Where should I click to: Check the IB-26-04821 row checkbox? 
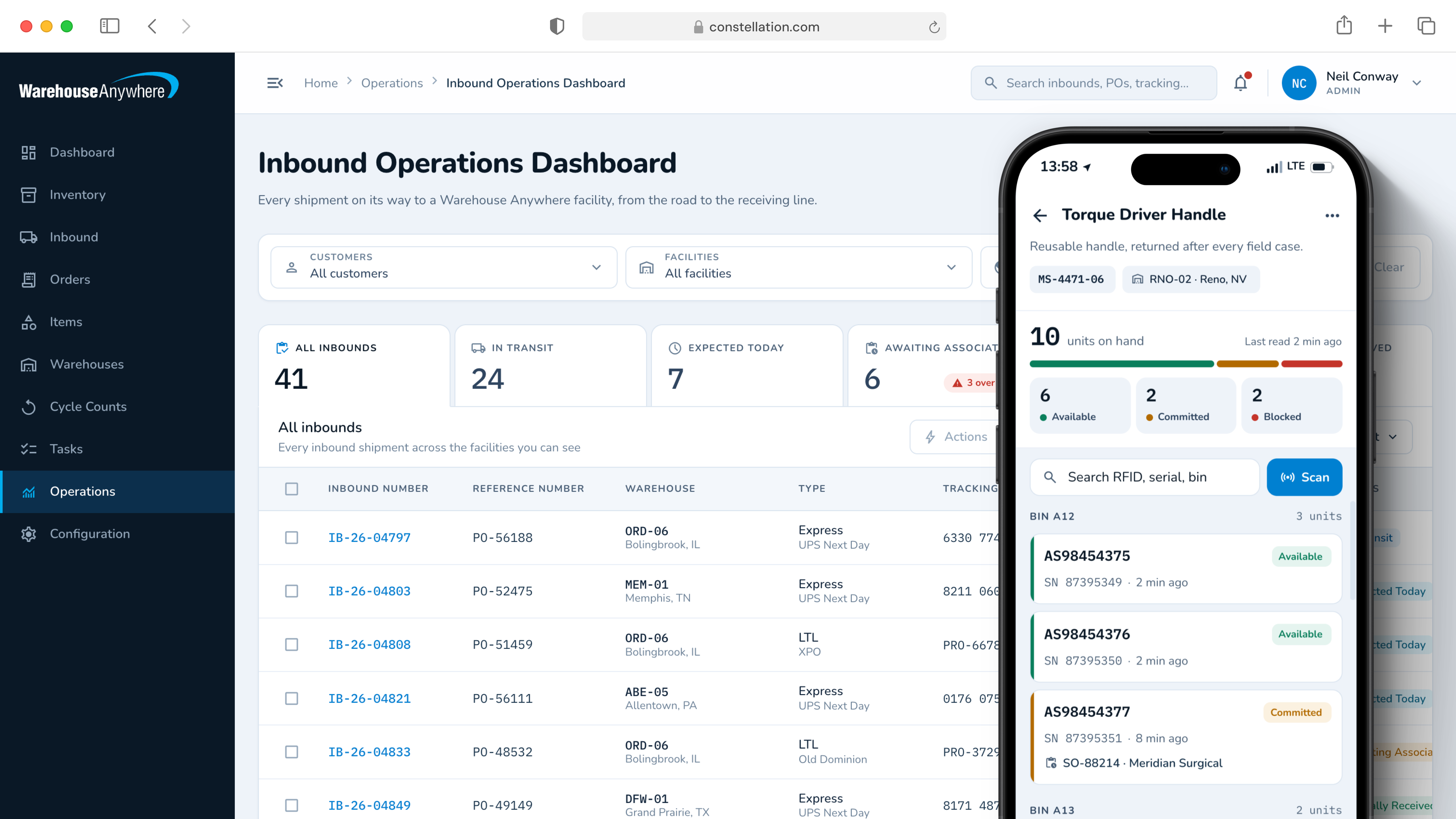pyautogui.click(x=292, y=699)
